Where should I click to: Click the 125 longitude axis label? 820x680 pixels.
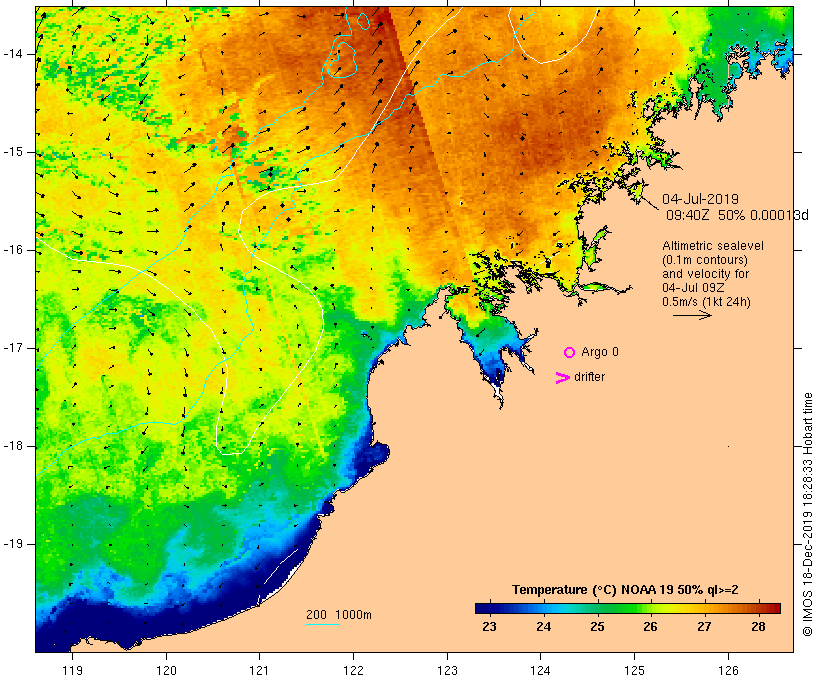(x=635, y=670)
